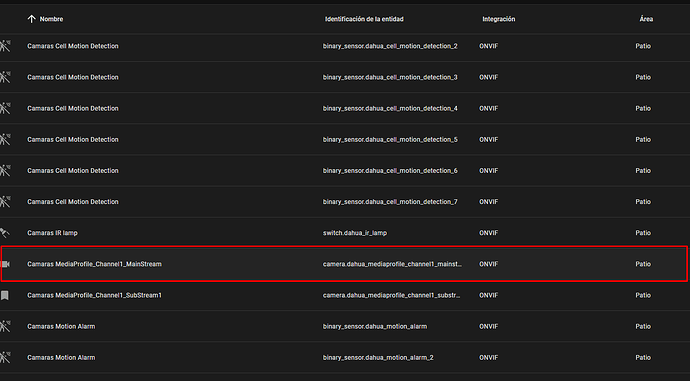Click the motion sensor icon for dahua_cell_motion_detection_2
Image resolution: width=690 pixels, height=381 pixels.
tap(5, 46)
